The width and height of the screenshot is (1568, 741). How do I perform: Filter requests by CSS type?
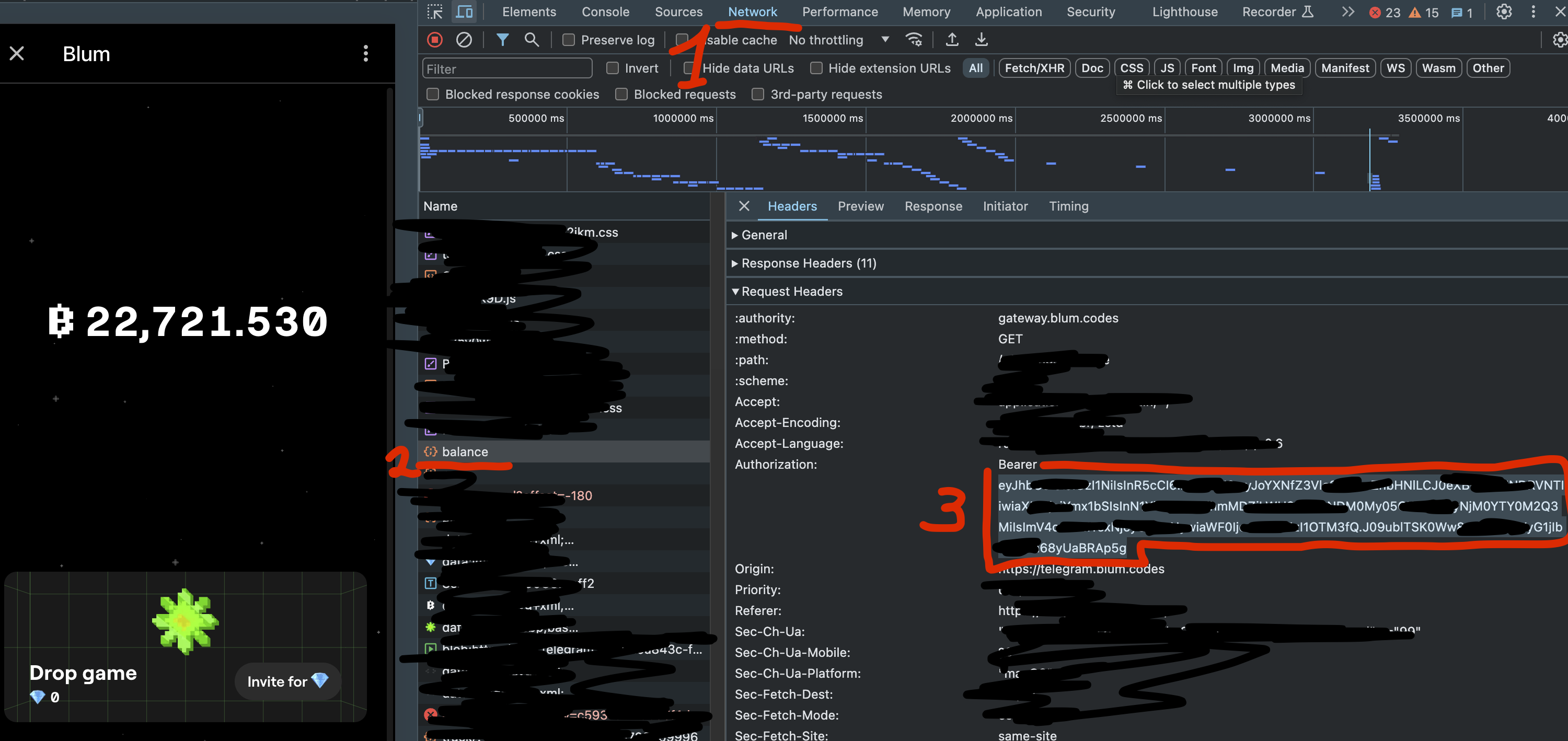[1132, 68]
